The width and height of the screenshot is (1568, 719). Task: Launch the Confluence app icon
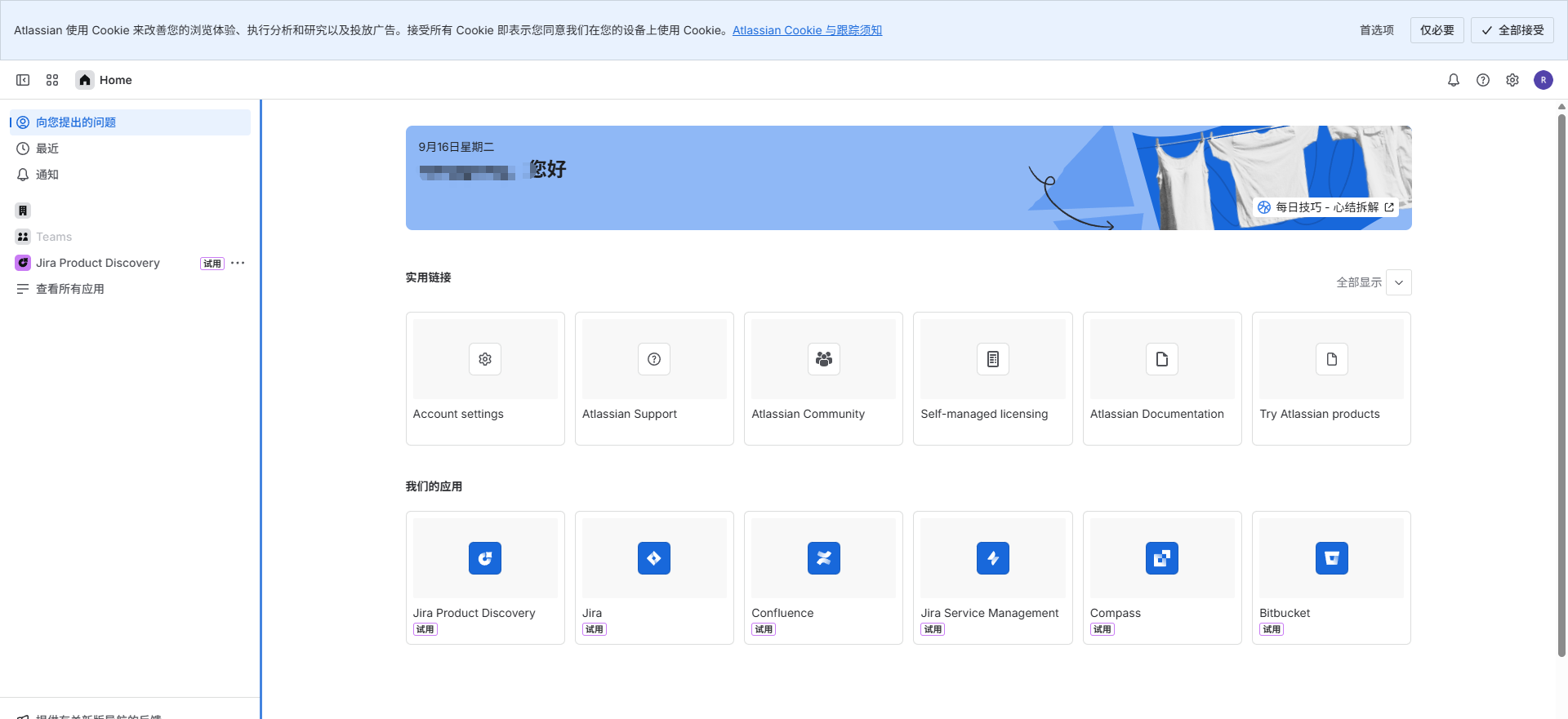click(823, 558)
